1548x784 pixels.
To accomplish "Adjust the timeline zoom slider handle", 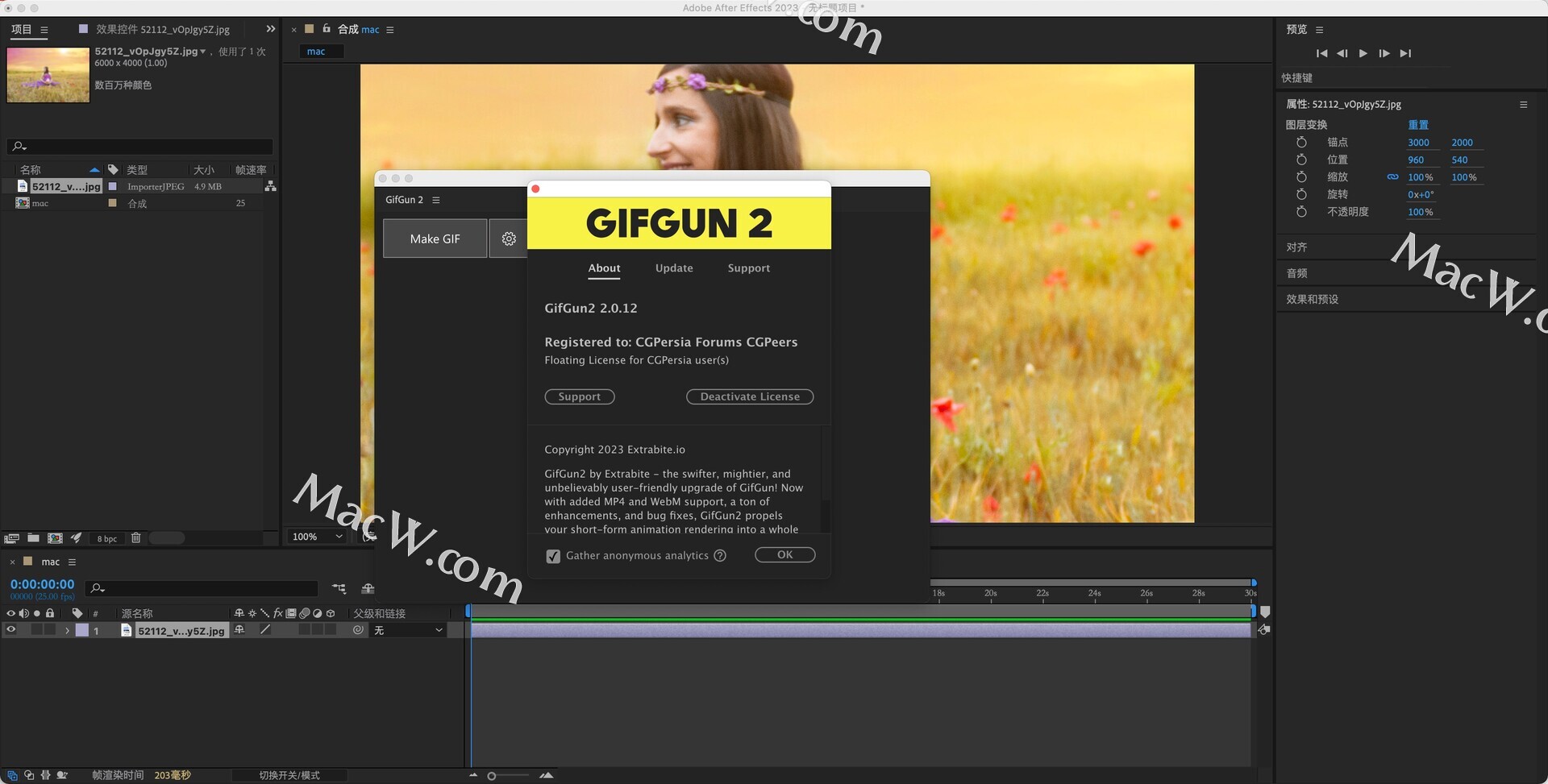I will tap(491, 776).
